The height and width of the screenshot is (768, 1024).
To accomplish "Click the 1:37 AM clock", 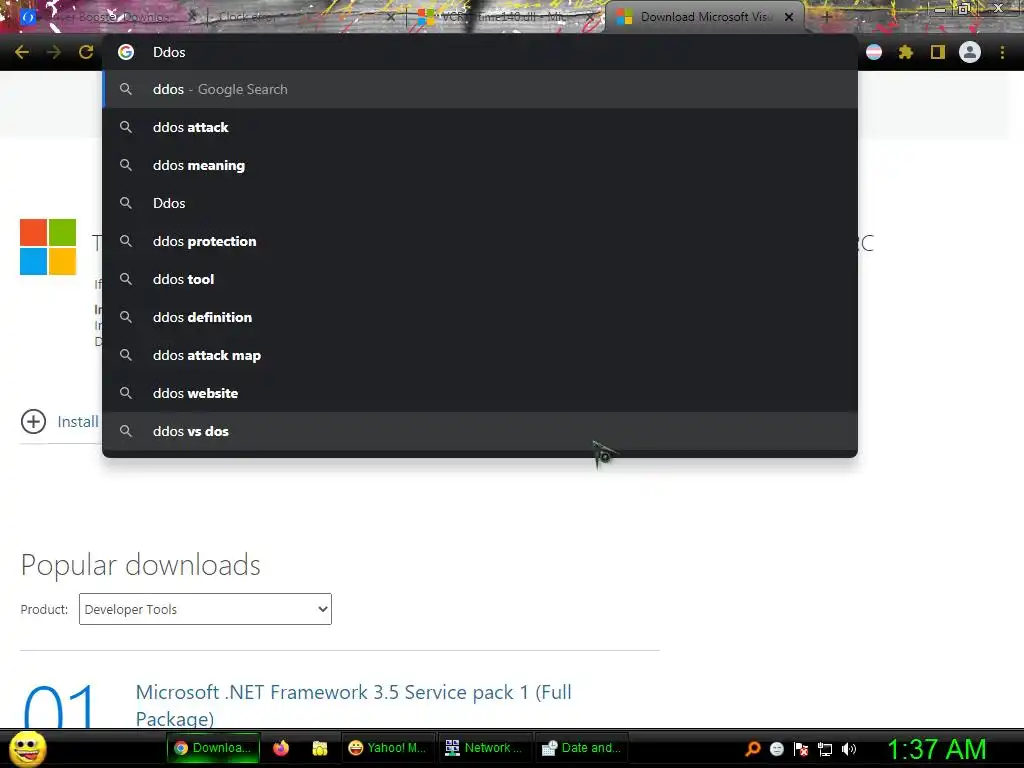I will 936,749.
